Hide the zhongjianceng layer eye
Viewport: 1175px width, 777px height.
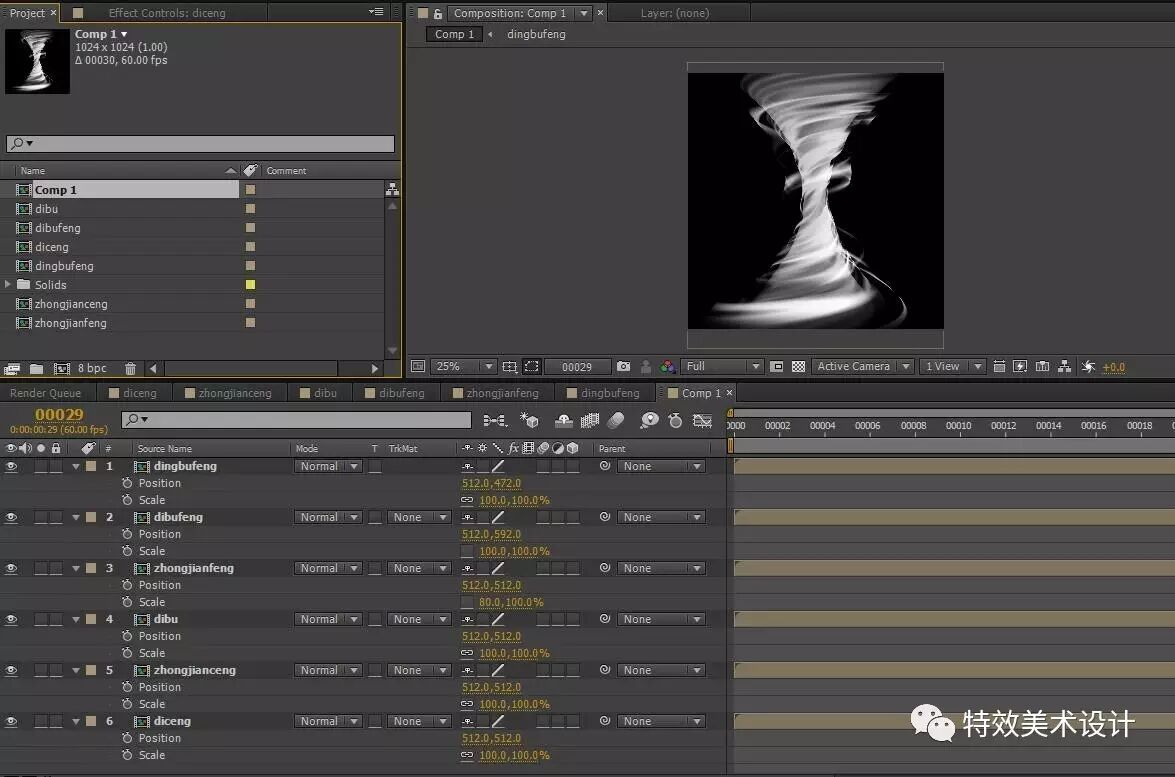[x=11, y=670]
